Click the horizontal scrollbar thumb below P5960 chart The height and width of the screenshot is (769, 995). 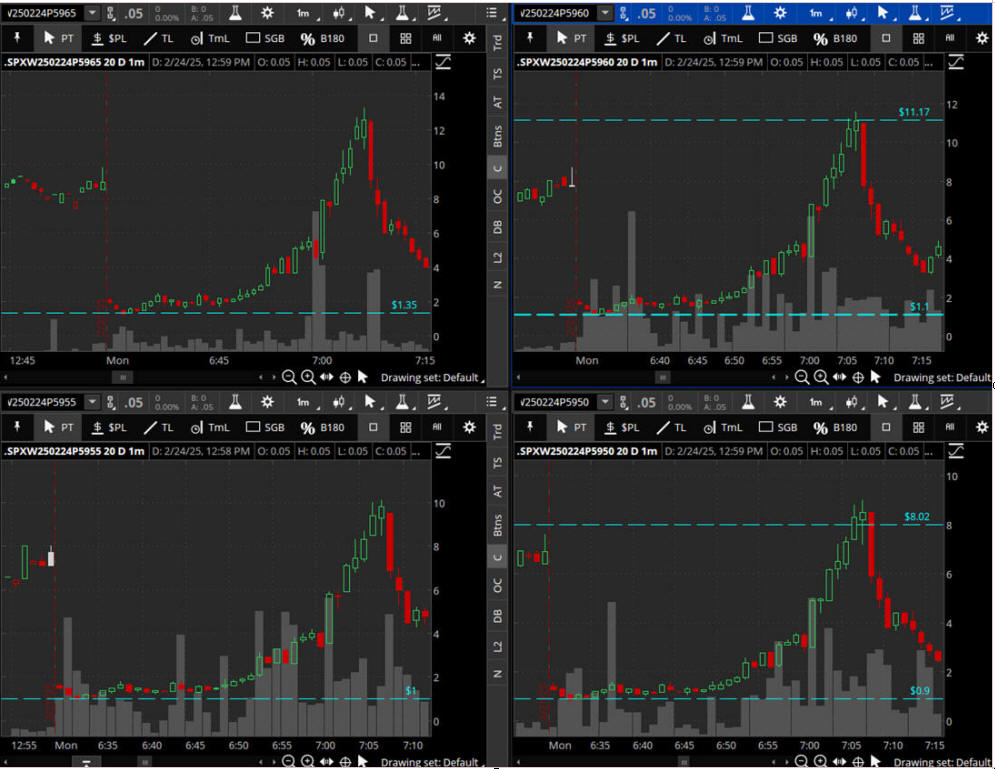coord(662,378)
